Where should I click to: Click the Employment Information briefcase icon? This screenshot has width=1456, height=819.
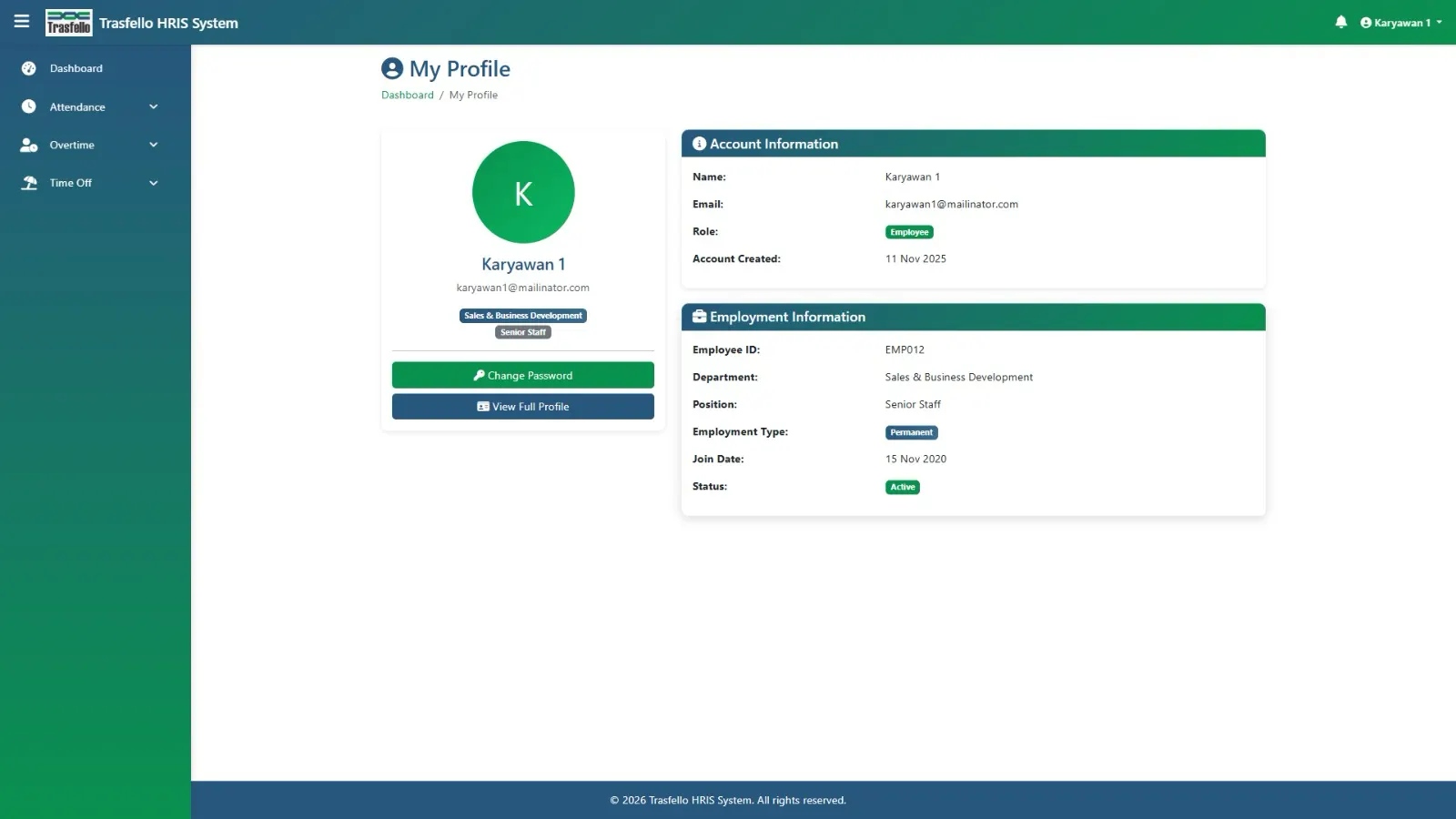pyautogui.click(x=699, y=317)
